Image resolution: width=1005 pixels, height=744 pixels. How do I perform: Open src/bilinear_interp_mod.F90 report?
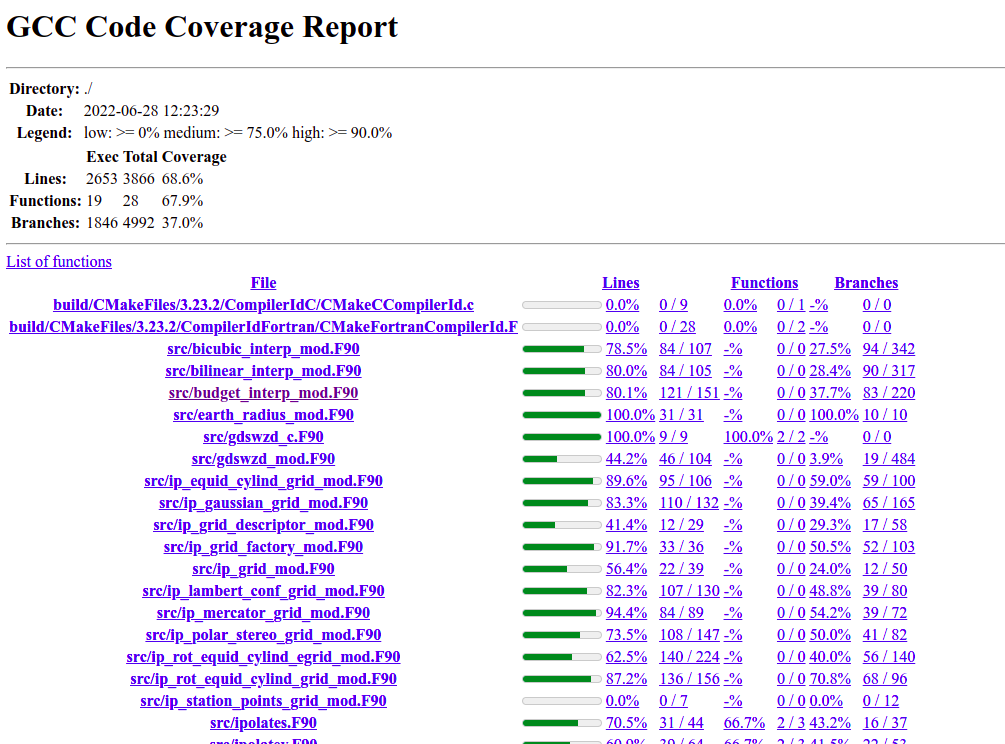[263, 371]
